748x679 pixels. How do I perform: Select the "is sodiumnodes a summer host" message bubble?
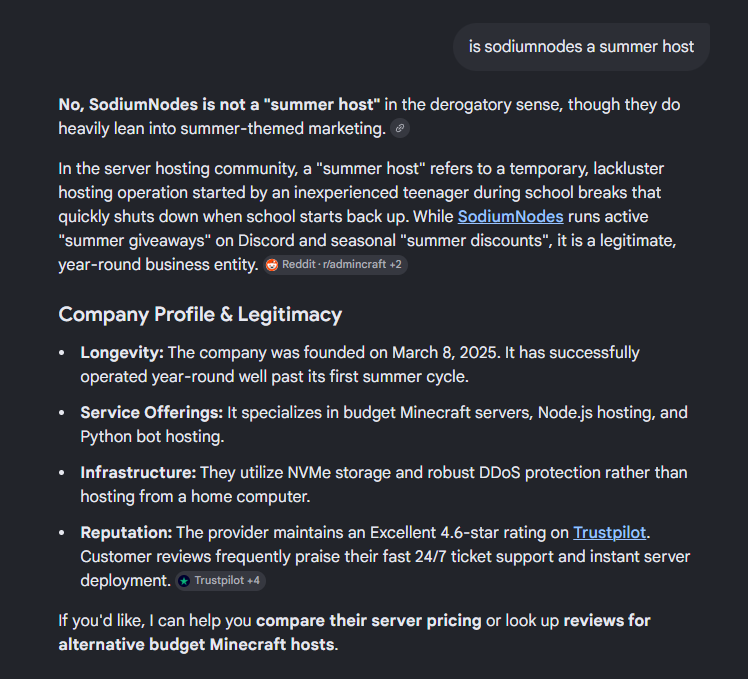[x=581, y=47]
